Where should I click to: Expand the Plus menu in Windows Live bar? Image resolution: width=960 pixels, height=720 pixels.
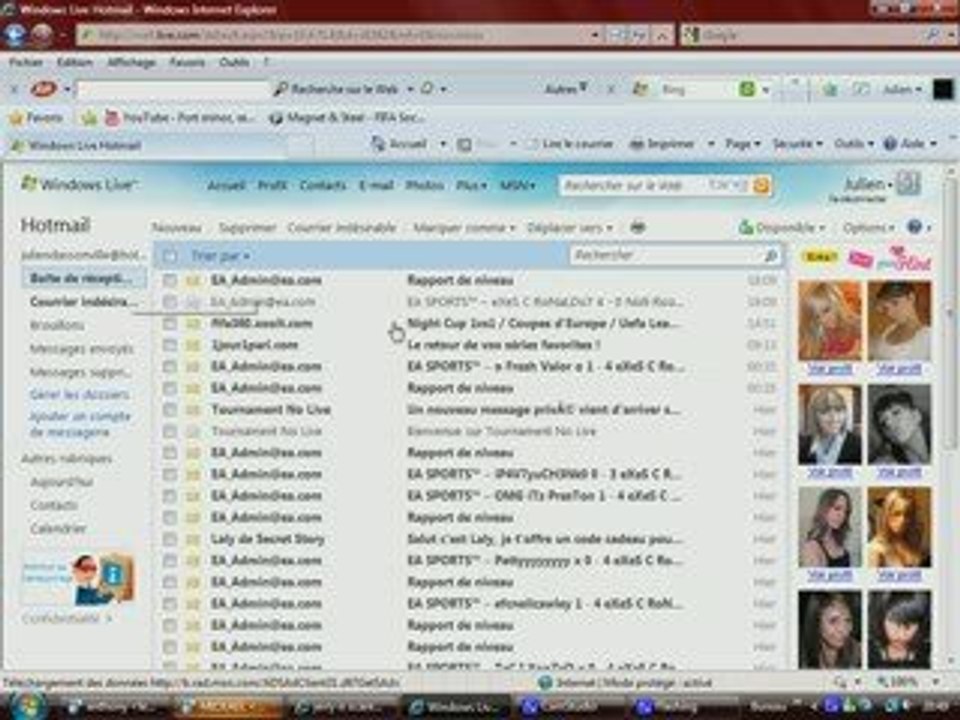[471, 185]
